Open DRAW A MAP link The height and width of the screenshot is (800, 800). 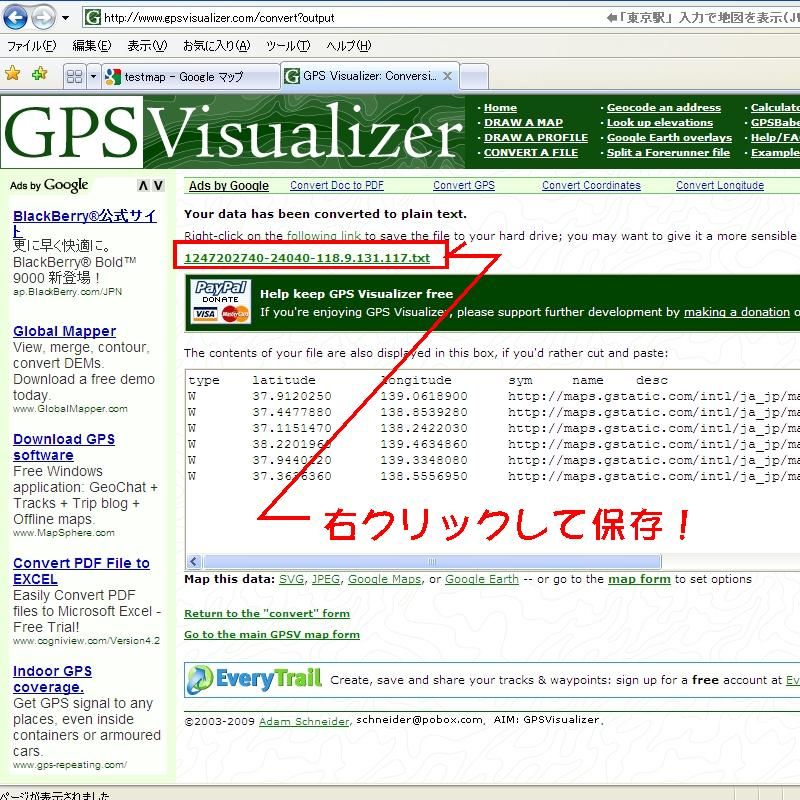point(523,122)
